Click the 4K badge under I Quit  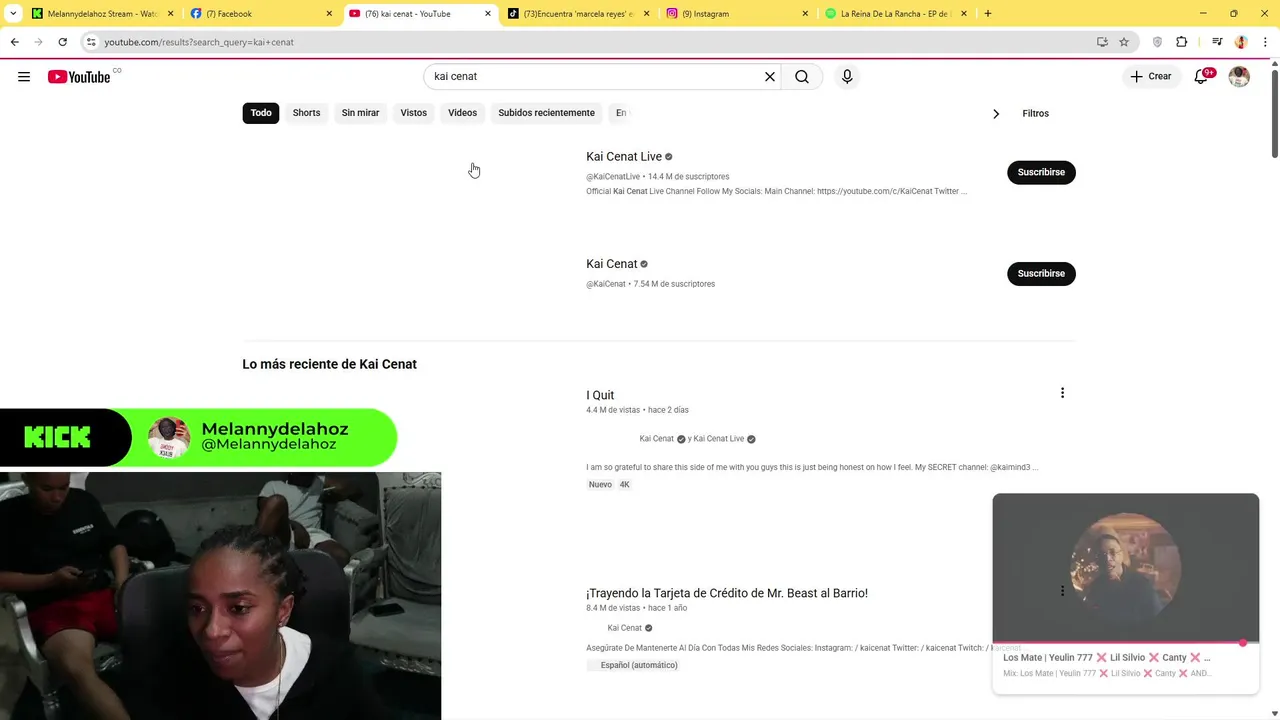[x=624, y=485]
